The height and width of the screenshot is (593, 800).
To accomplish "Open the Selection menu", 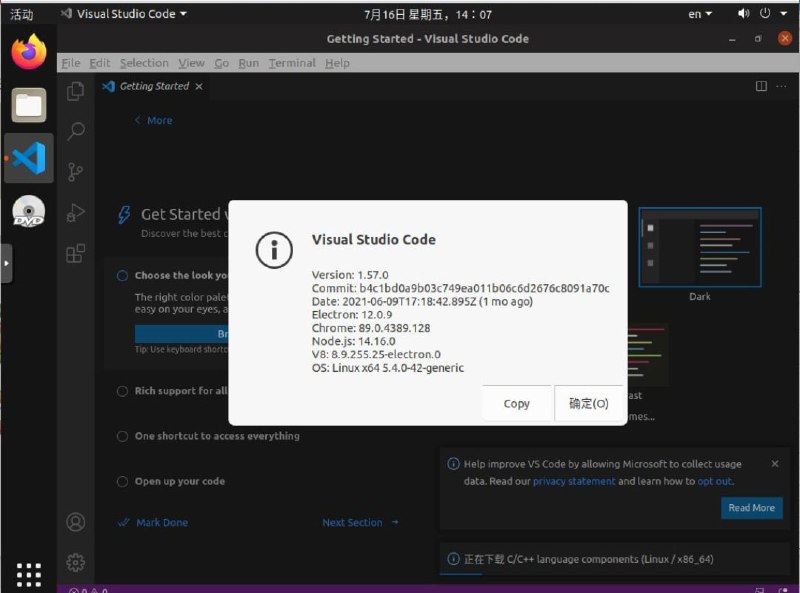I will click(x=144, y=63).
